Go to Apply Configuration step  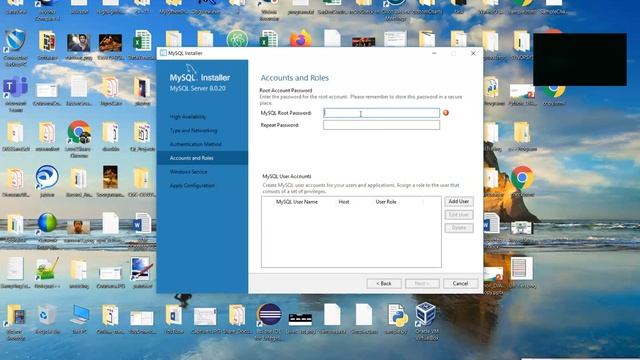tap(192, 186)
